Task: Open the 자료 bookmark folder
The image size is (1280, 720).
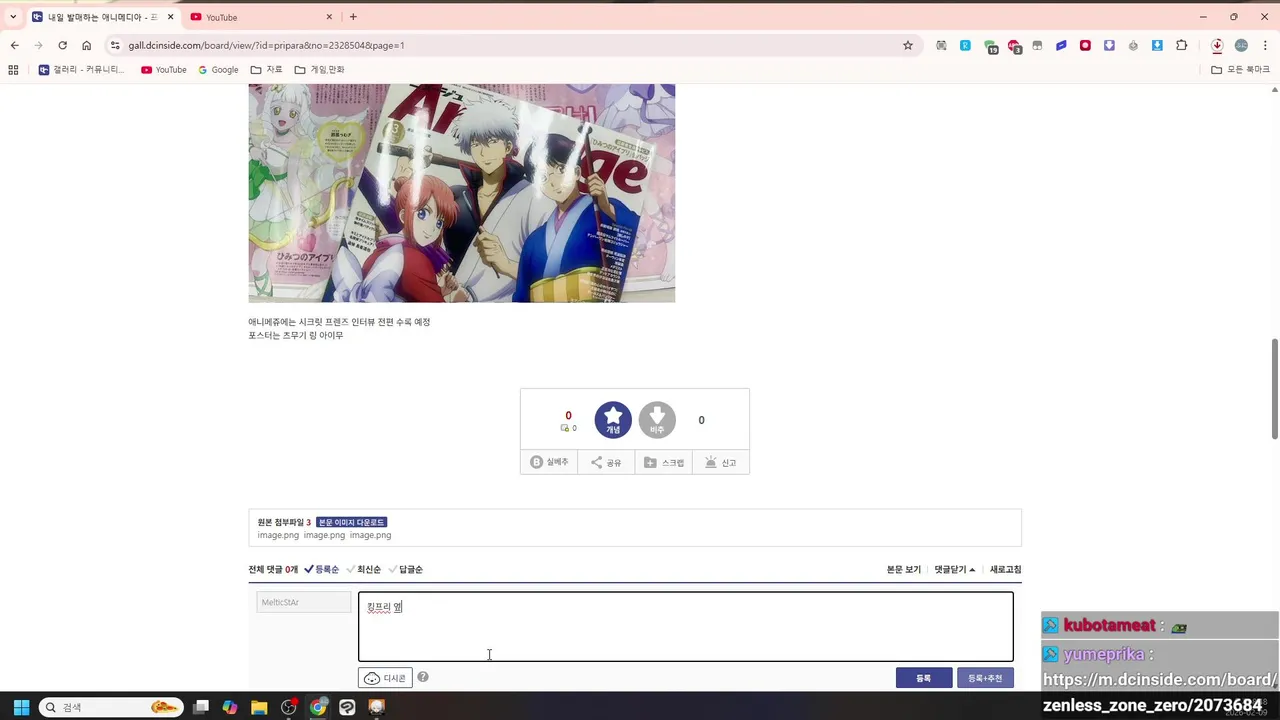Action: (x=266, y=70)
